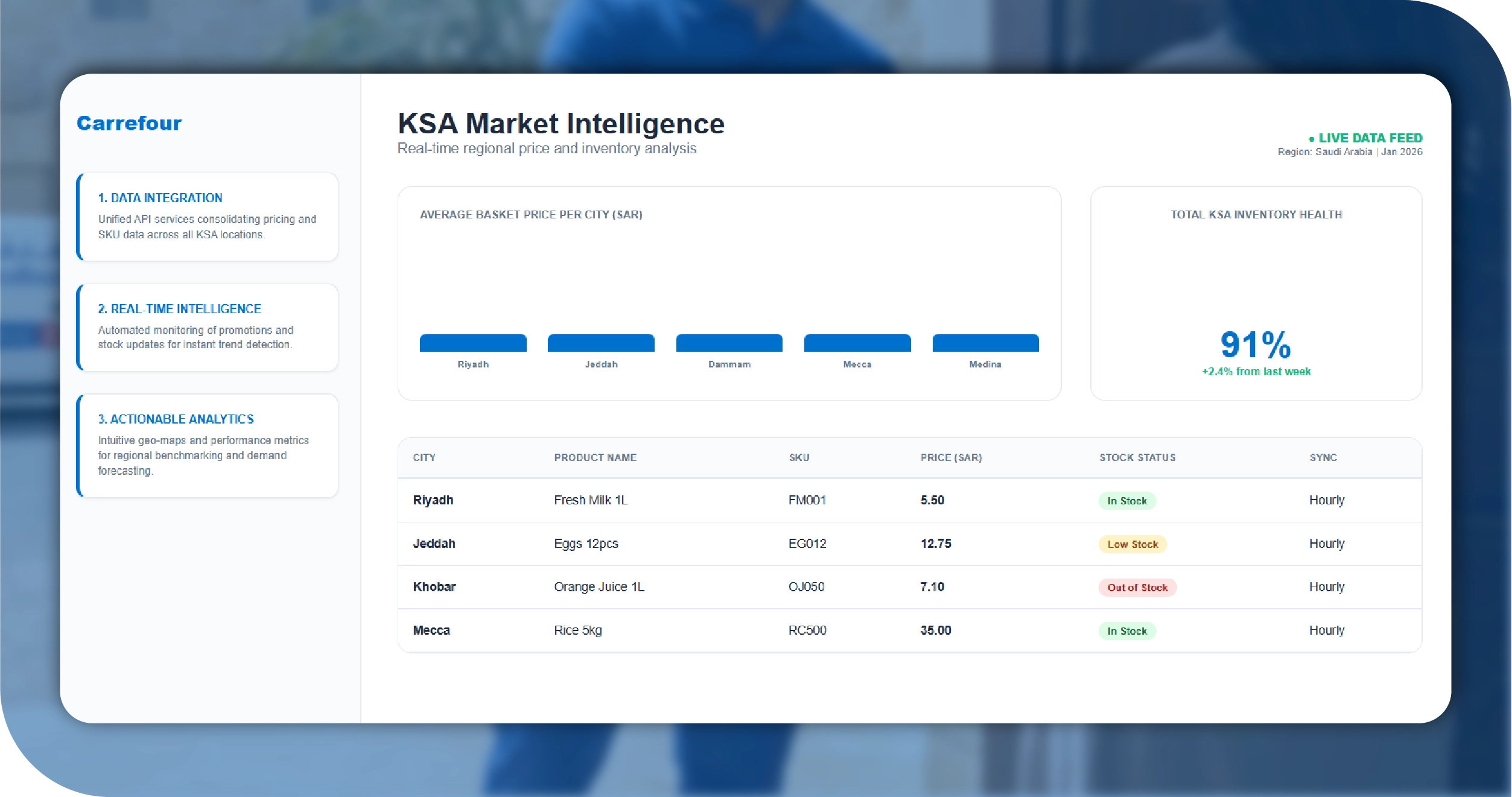This screenshot has height=797, width=1512.
Task: Click the Out of Stock badge
Action: coord(1137,588)
